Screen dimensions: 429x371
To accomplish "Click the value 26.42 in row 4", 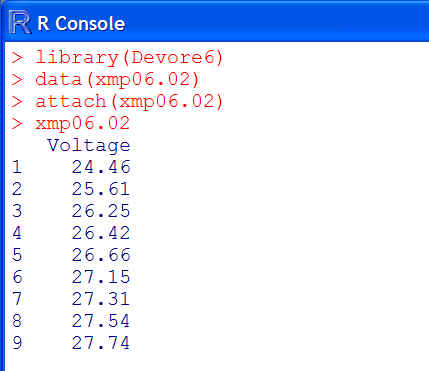I will tap(101, 233).
